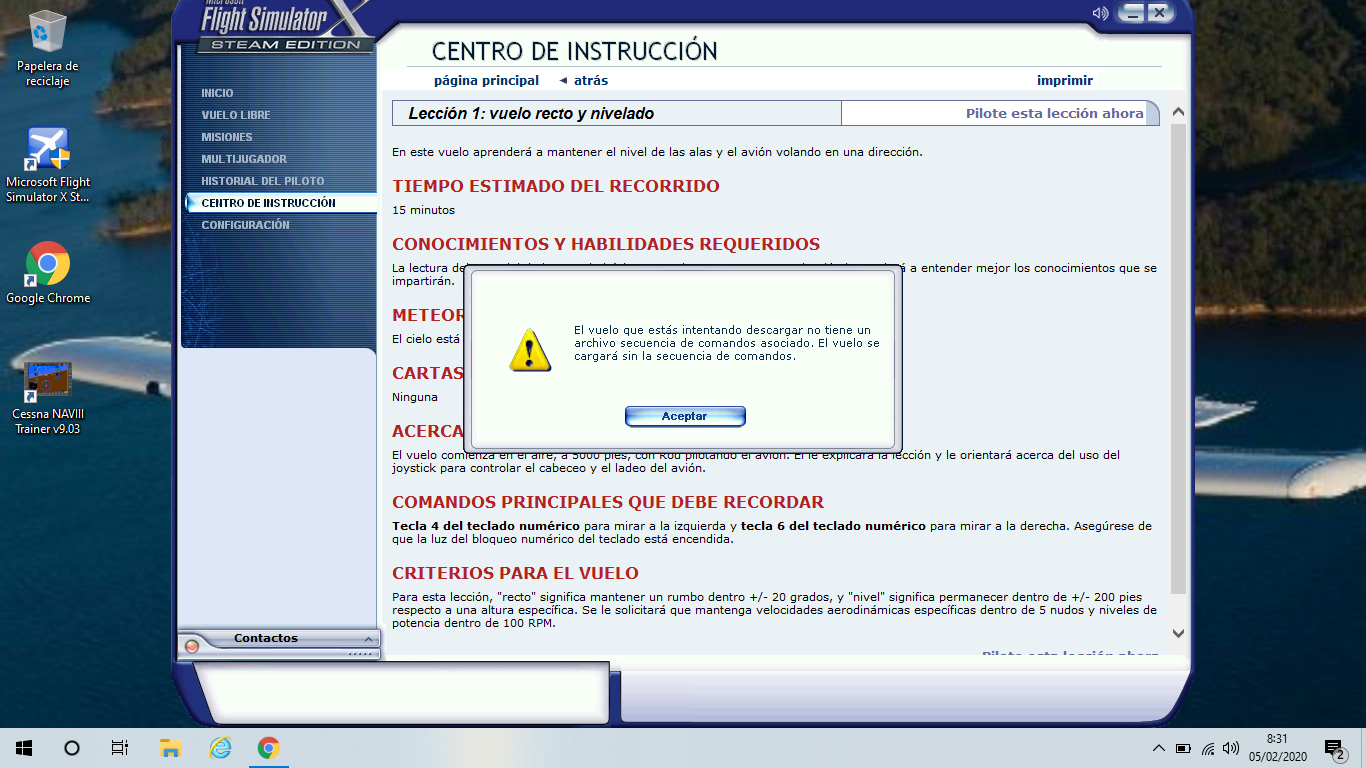Minimize the Flight Simulator window
The width and height of the screenshot is (1366, 768).
(1132, 13)
